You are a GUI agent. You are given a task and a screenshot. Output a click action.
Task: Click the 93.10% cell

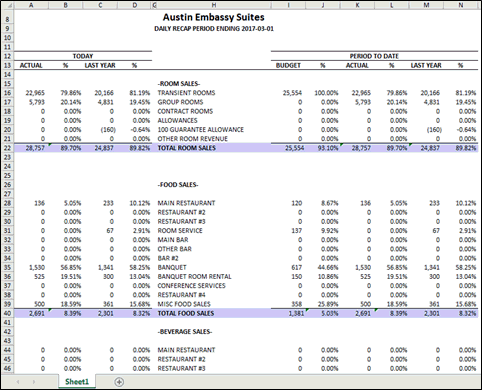pos(328,148)
